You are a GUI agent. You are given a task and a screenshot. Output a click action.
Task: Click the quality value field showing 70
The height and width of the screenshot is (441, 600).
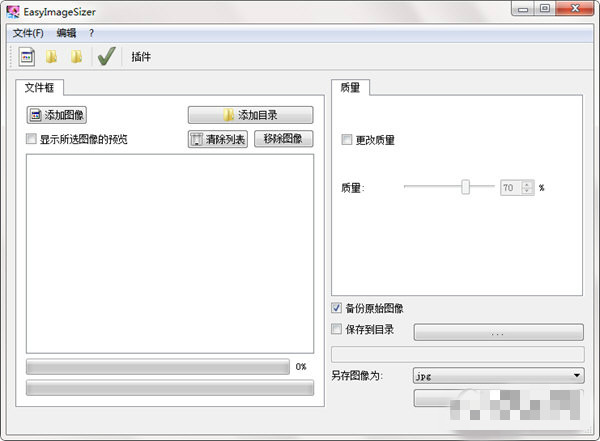coord(511,188)
